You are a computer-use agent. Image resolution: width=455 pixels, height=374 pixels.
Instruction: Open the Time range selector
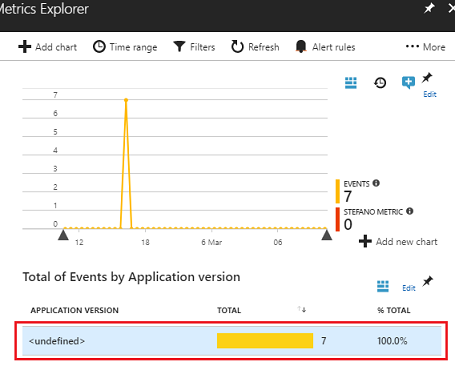[x=125, y=47]
